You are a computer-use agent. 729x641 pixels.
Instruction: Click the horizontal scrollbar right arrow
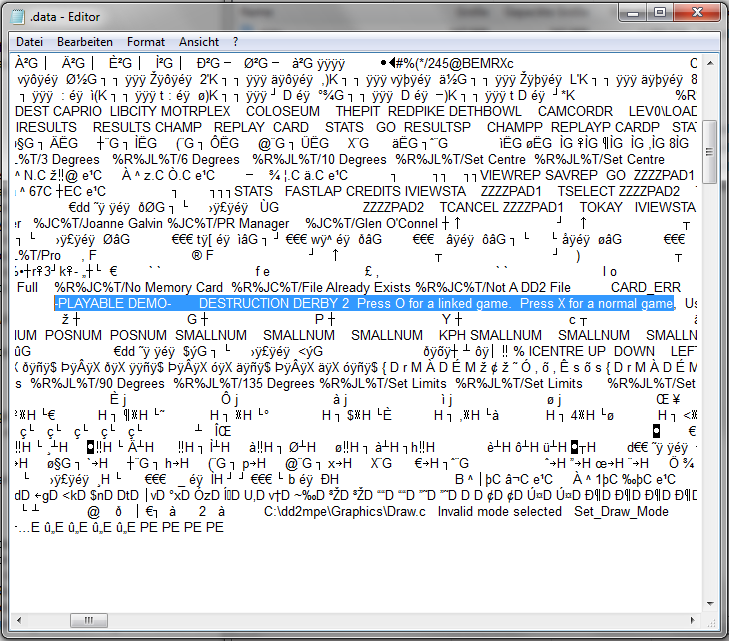click(690, 621)
